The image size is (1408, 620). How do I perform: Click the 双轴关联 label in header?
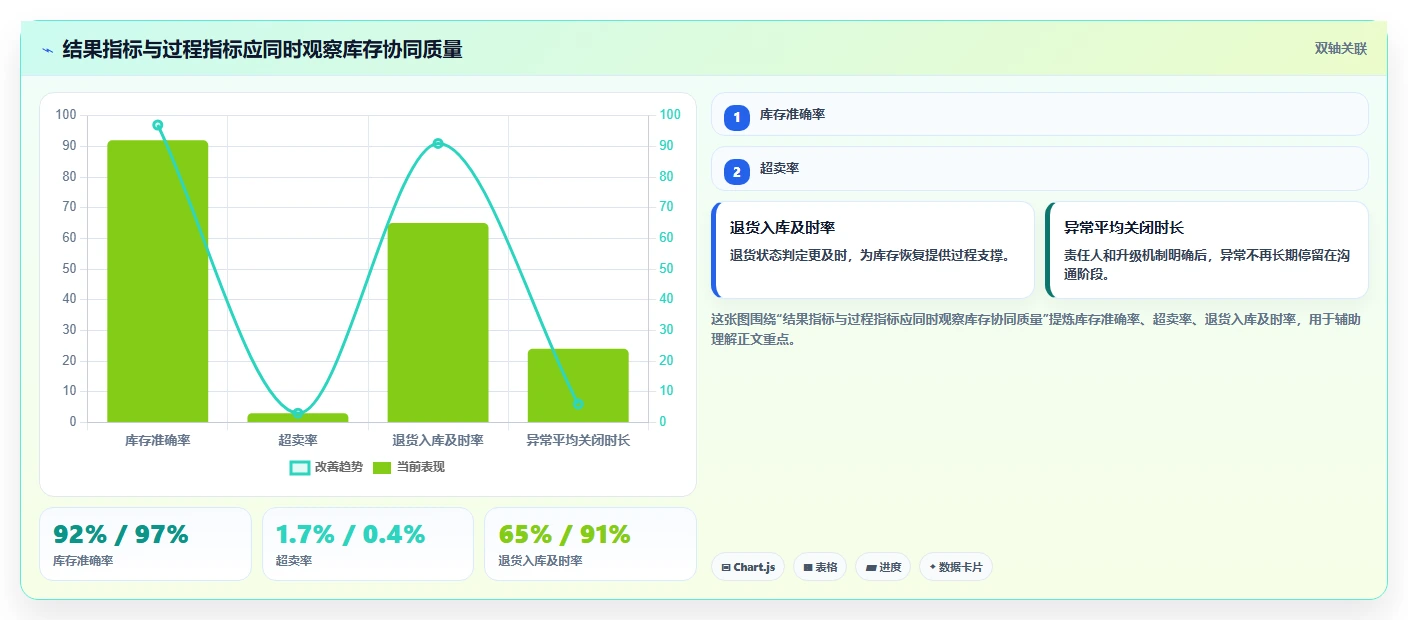click(x=1340, y=48)
